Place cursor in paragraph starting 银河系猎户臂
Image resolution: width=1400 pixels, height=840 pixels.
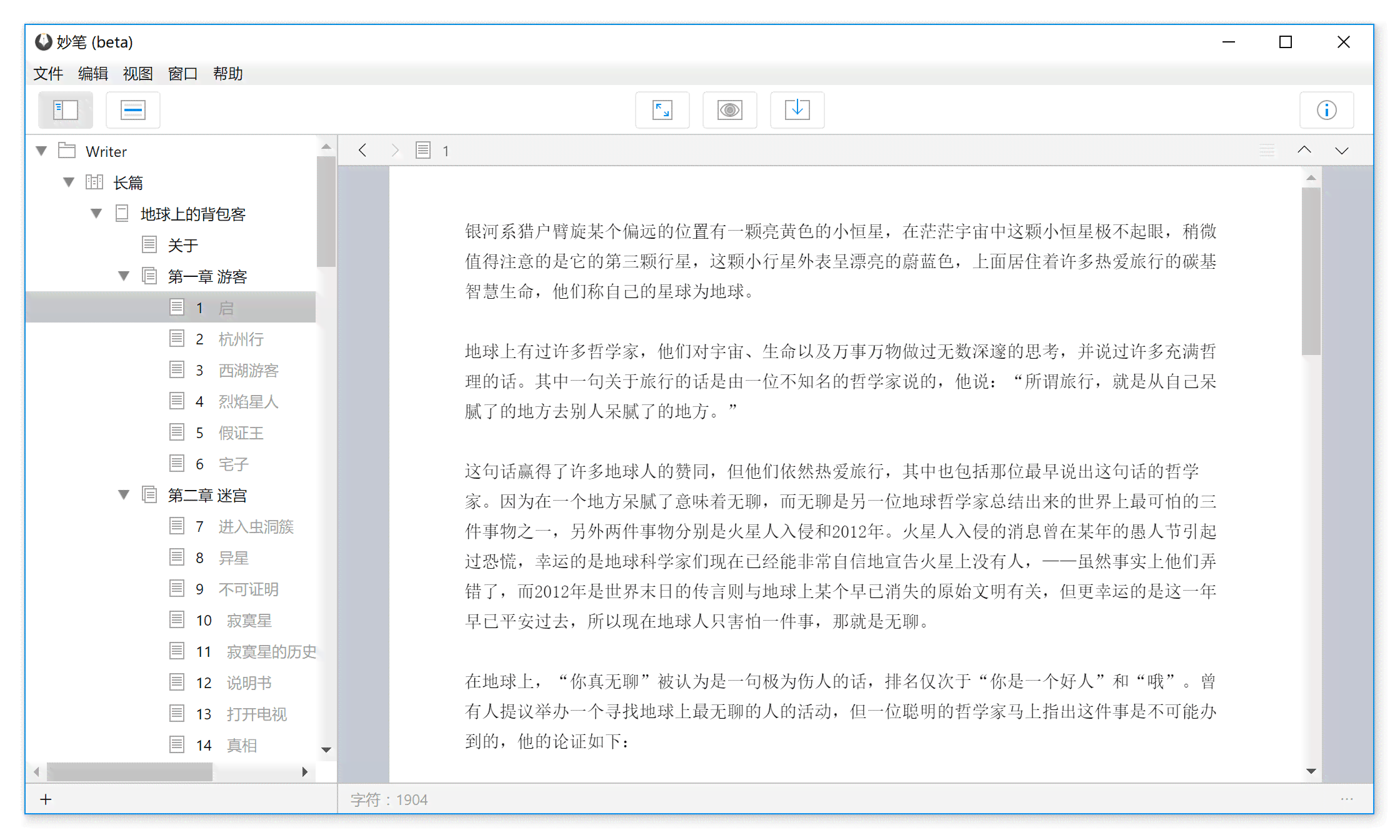pos(841,261)
